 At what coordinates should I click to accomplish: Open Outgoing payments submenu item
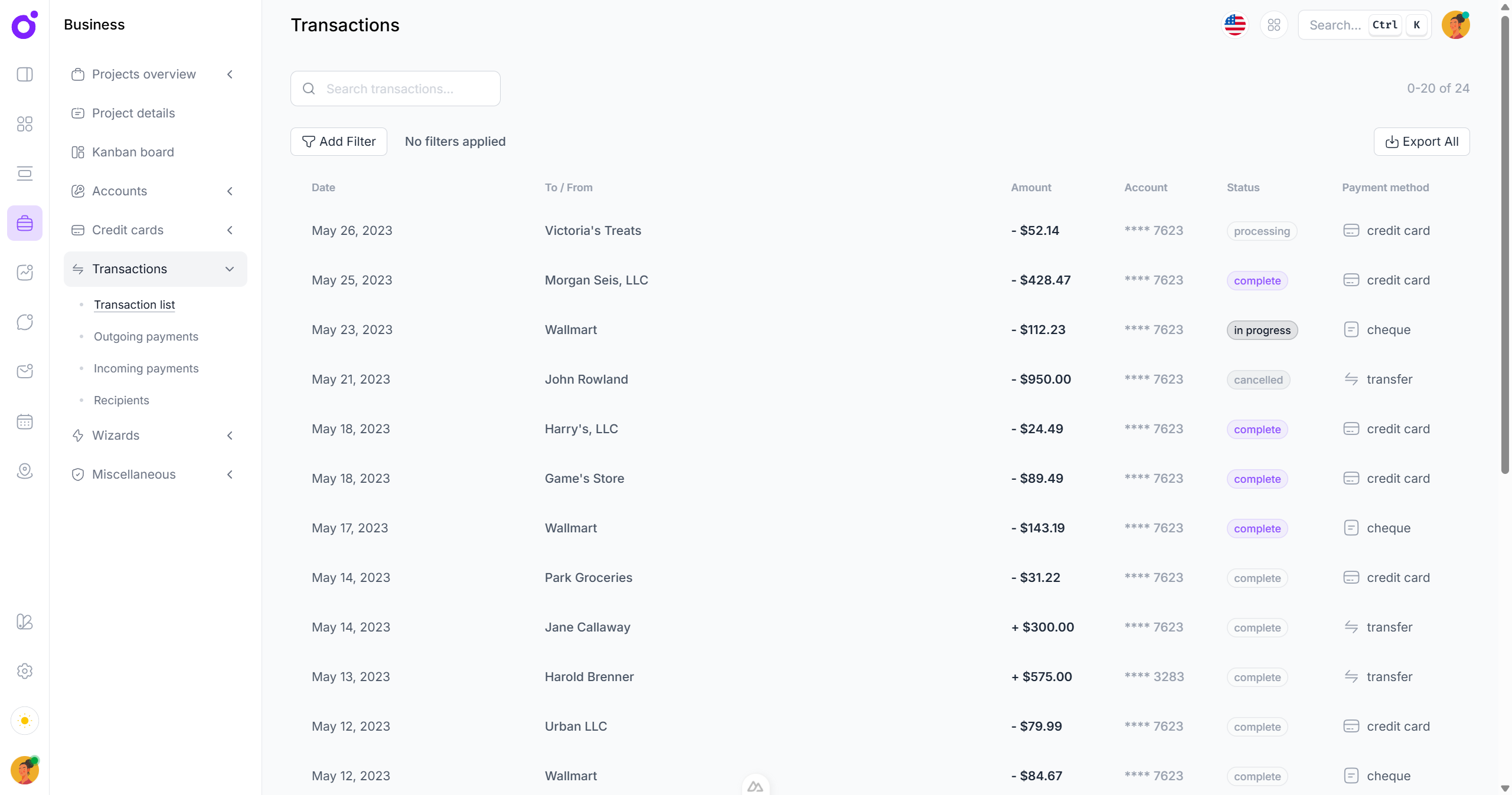[x=146, y=336]
